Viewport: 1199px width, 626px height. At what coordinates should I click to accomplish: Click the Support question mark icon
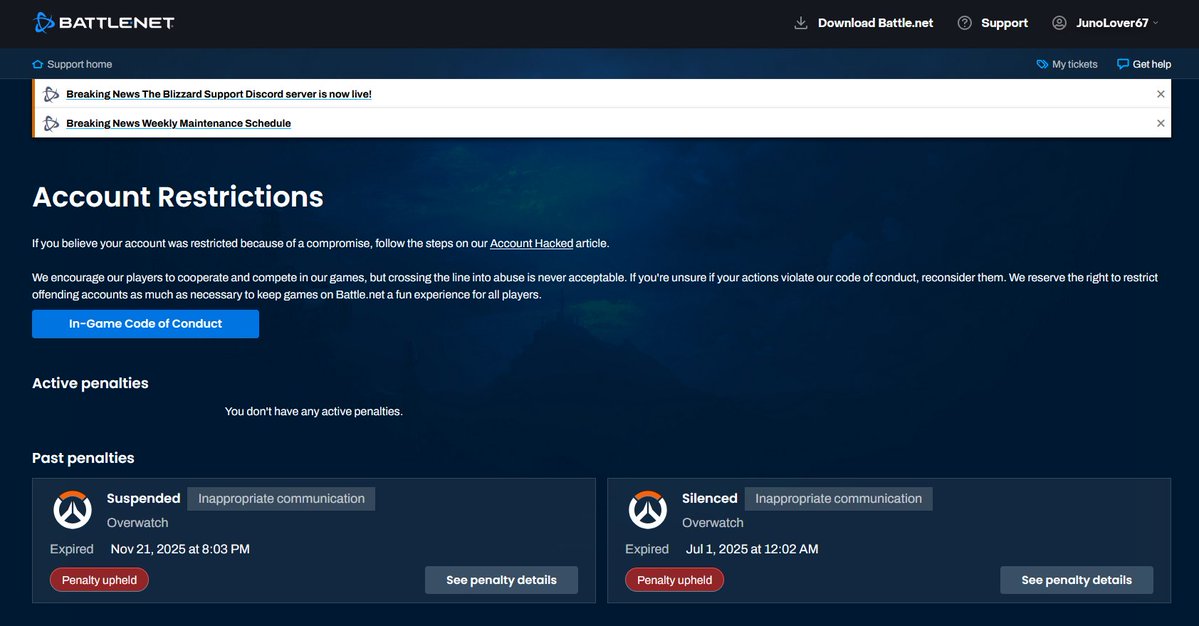click(965, 23)
